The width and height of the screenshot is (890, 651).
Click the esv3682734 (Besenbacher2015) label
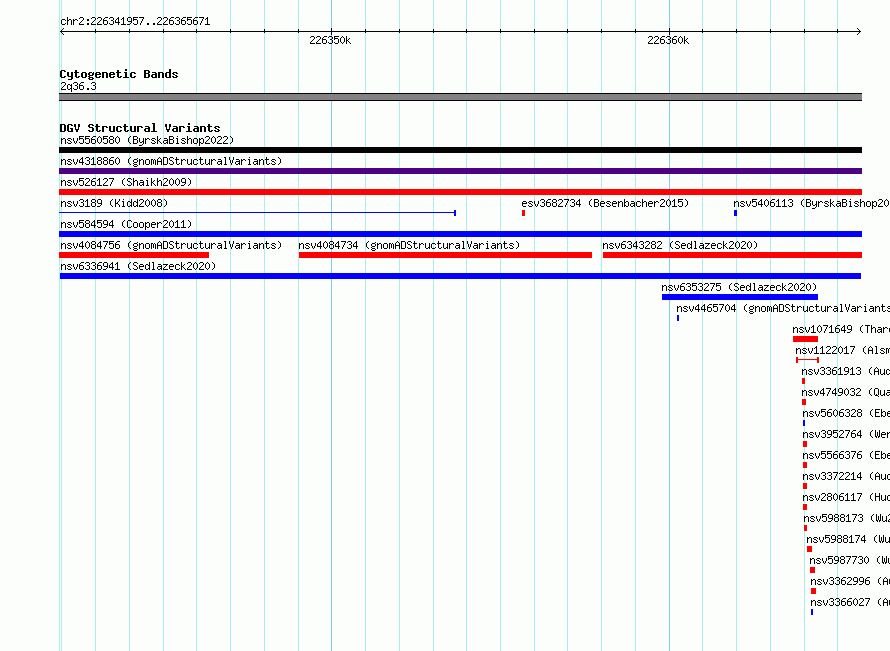click(x=605, y=203)
